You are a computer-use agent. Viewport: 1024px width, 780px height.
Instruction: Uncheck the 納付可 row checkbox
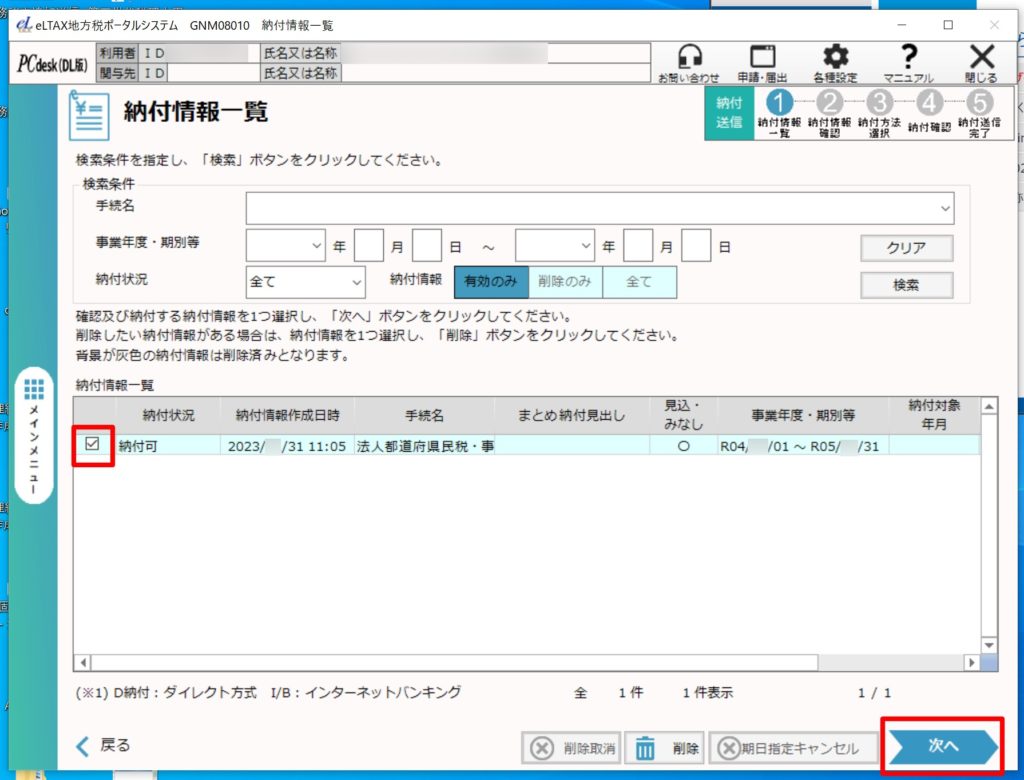coord(93,445)
